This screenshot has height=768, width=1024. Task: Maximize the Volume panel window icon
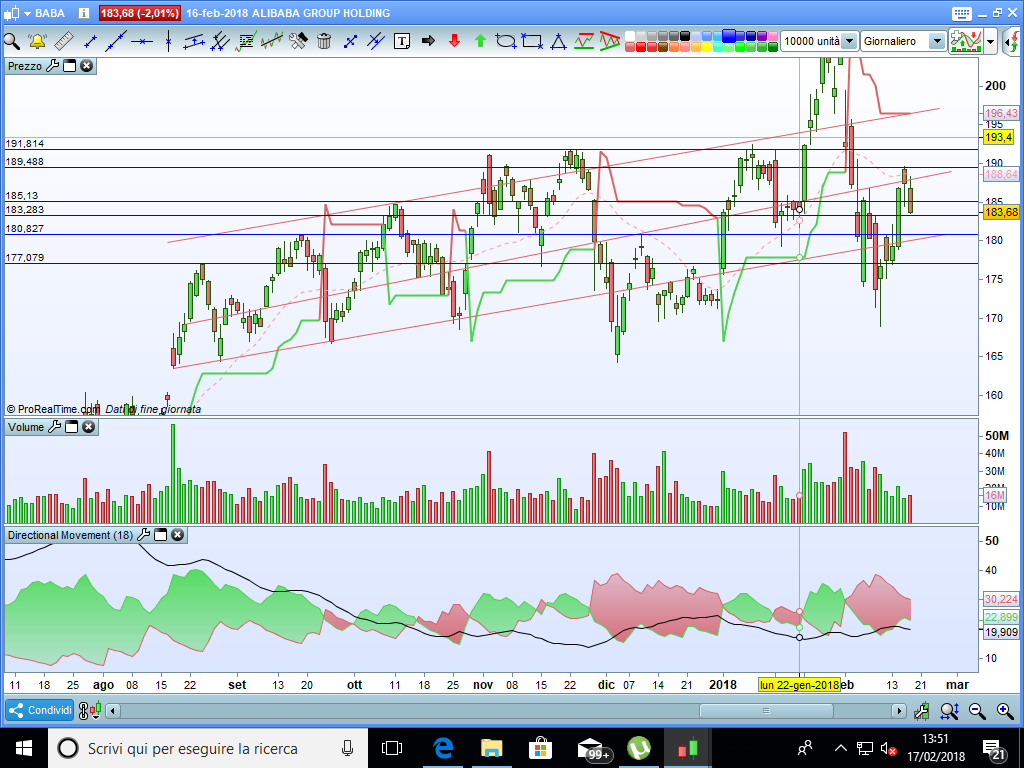pyautogui.click(x=71, y=427)
